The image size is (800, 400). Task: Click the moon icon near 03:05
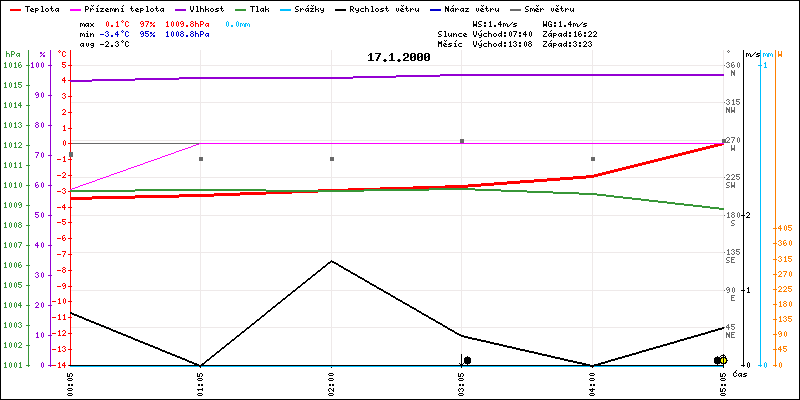[x=467, y=360]
